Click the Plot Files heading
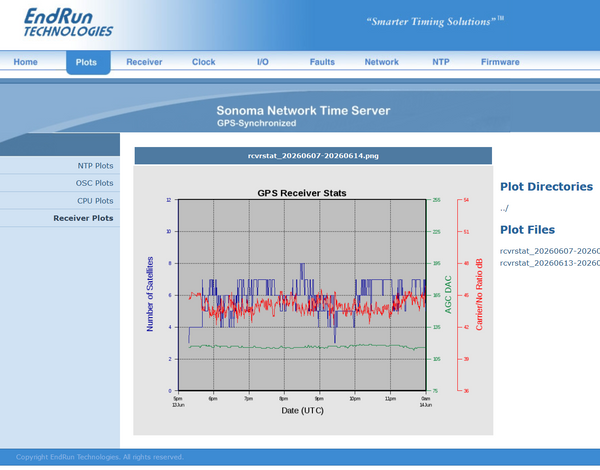The width and height of the screenshot is (600, 470). pyautogui.click(x=527, y=230)
